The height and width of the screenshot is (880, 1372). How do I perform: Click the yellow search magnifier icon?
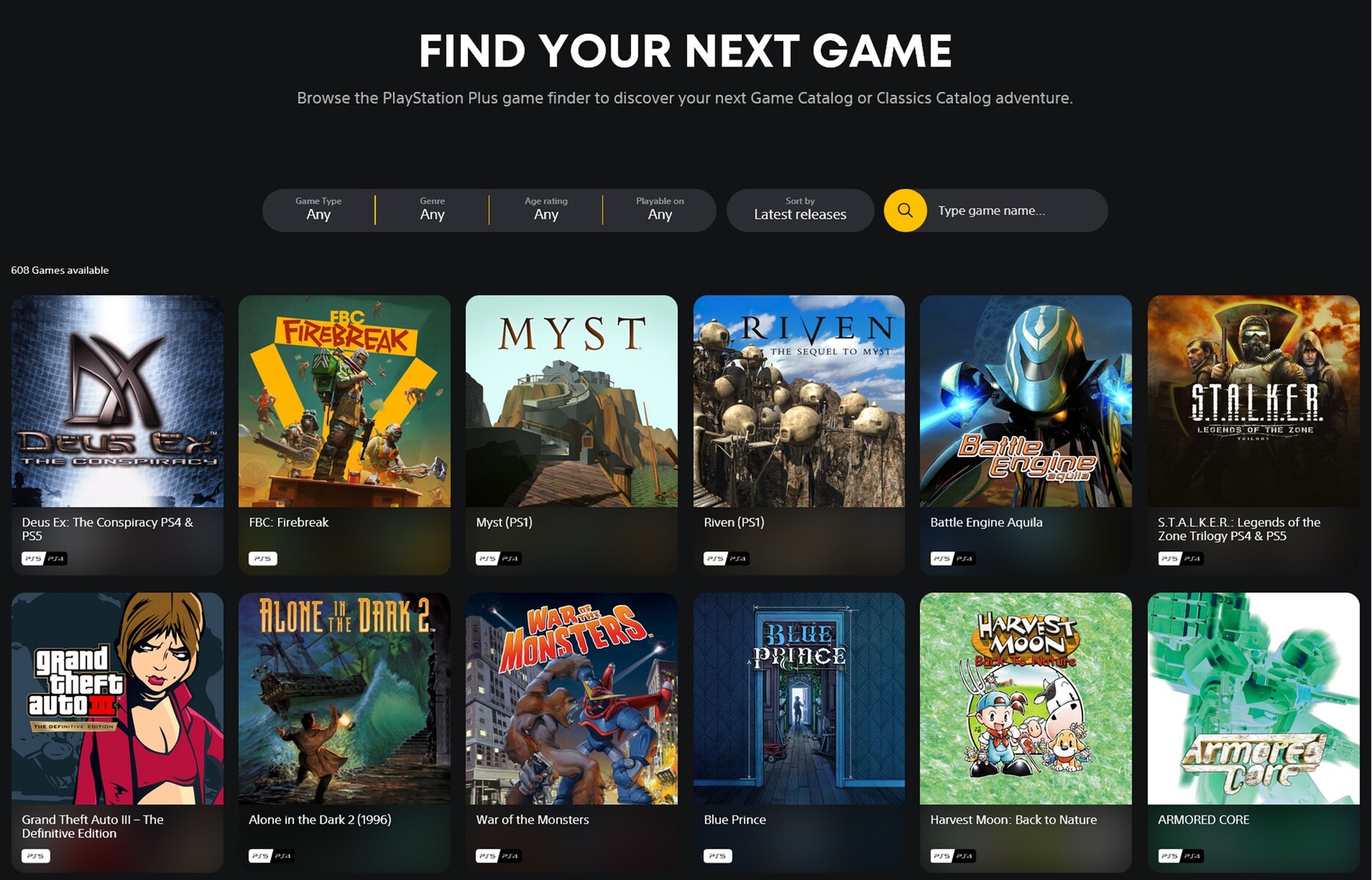tap(905, 210)
